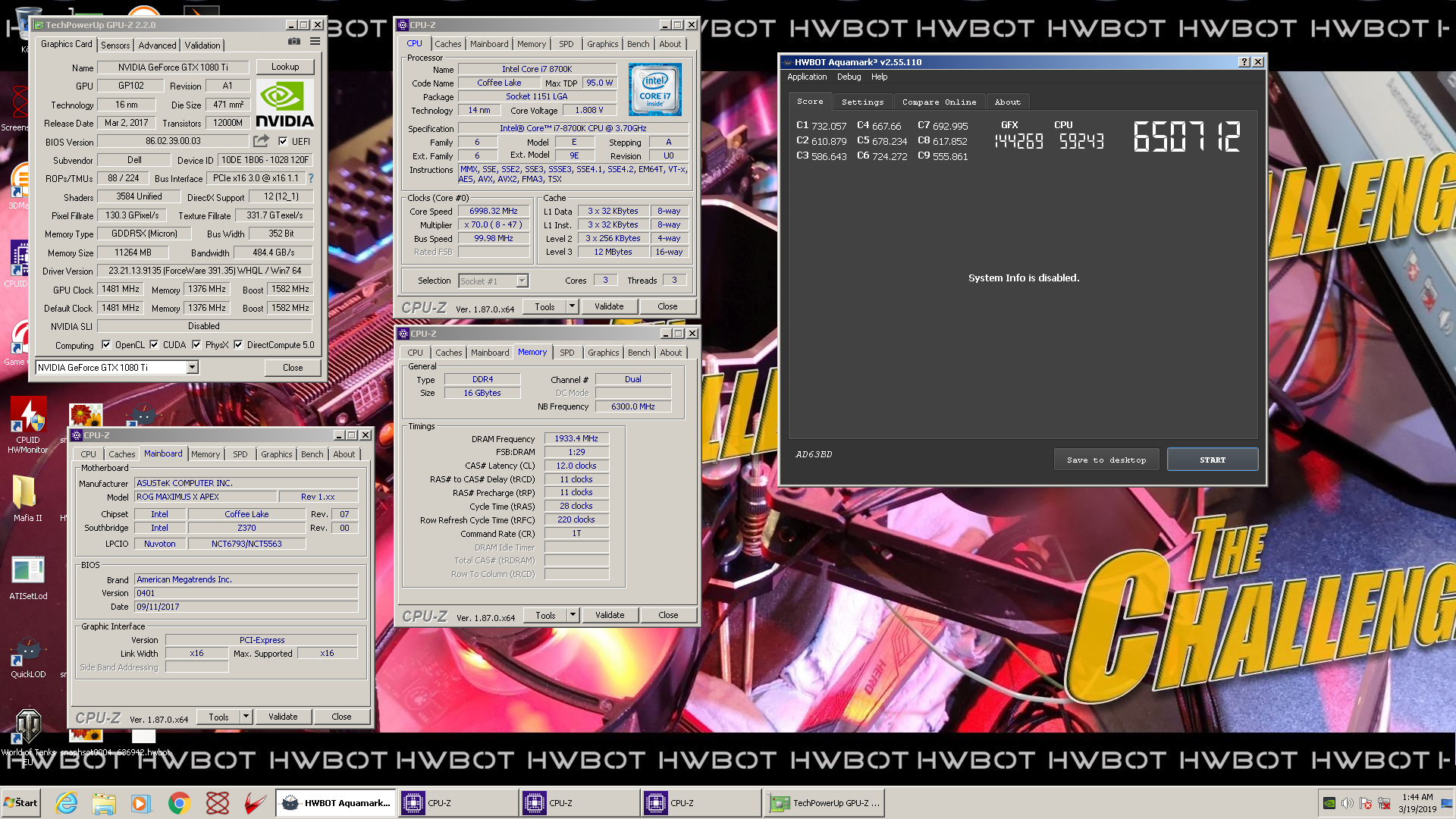Click START in HWBOT Aquamark
Screen dimensions: 1456x819
(1213, 460)
